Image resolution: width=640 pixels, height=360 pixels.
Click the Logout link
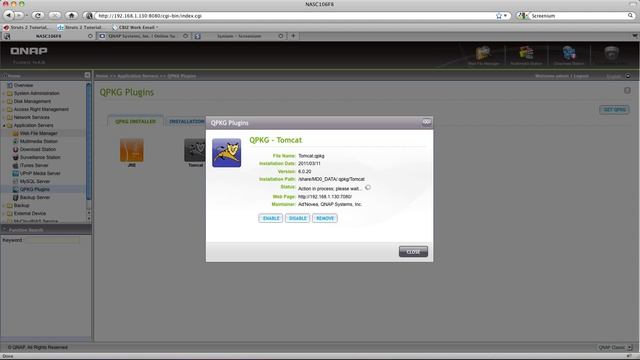pos(581,76)
